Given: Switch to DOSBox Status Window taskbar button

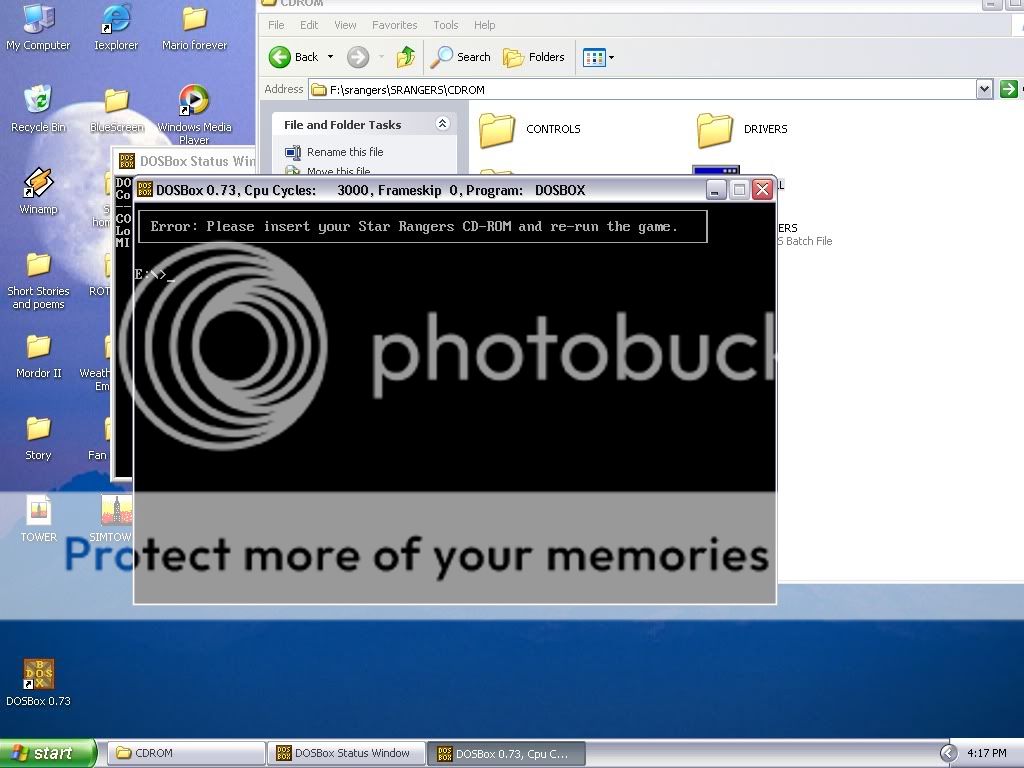Looking at the screenshot, I should [x=346, y=753].
